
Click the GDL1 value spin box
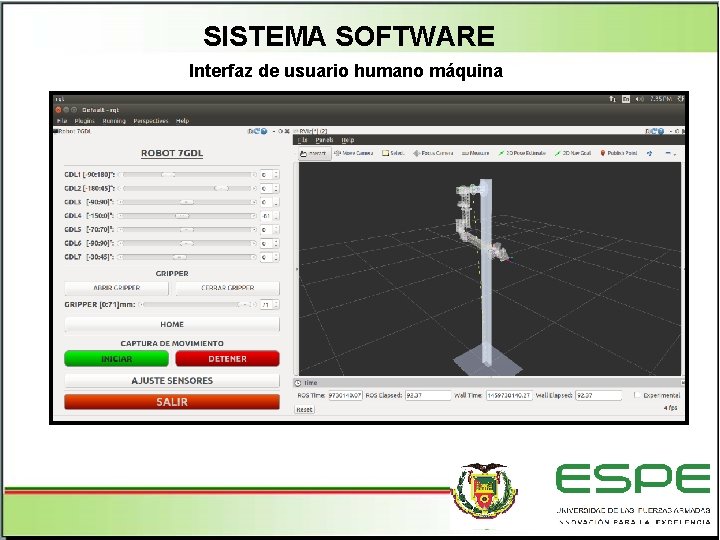tap(269, 174)
